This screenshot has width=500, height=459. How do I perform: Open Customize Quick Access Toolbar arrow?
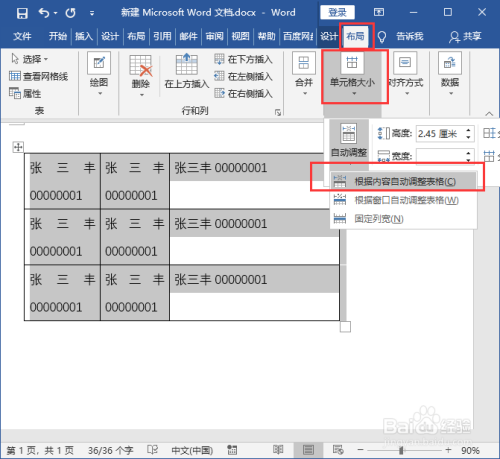coord(92,13)
